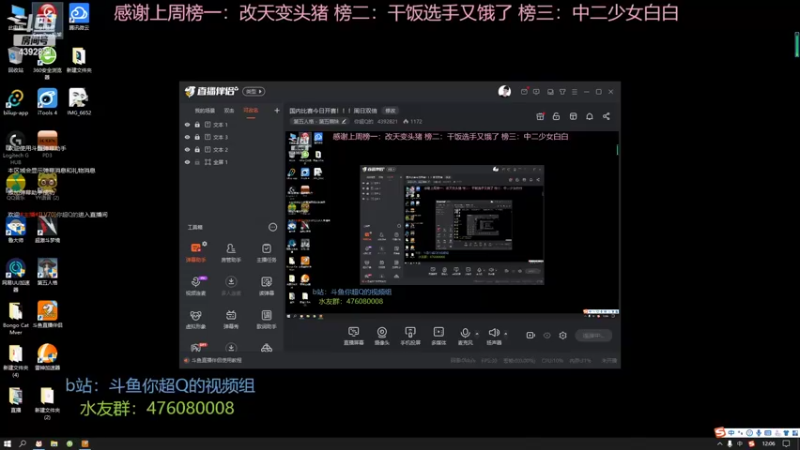Hide the 文本 1 source layer

coord(187,124)
